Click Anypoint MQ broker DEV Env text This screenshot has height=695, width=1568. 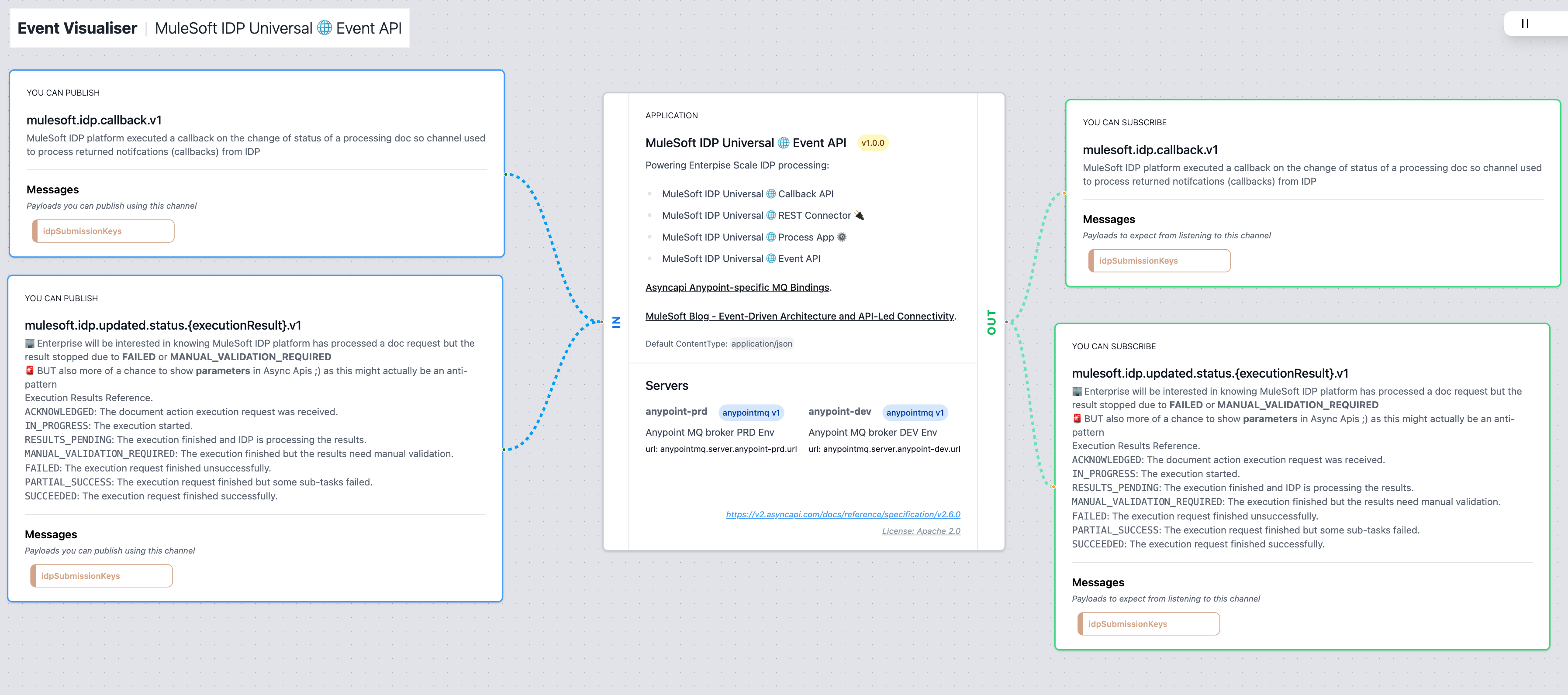(872, 432)
